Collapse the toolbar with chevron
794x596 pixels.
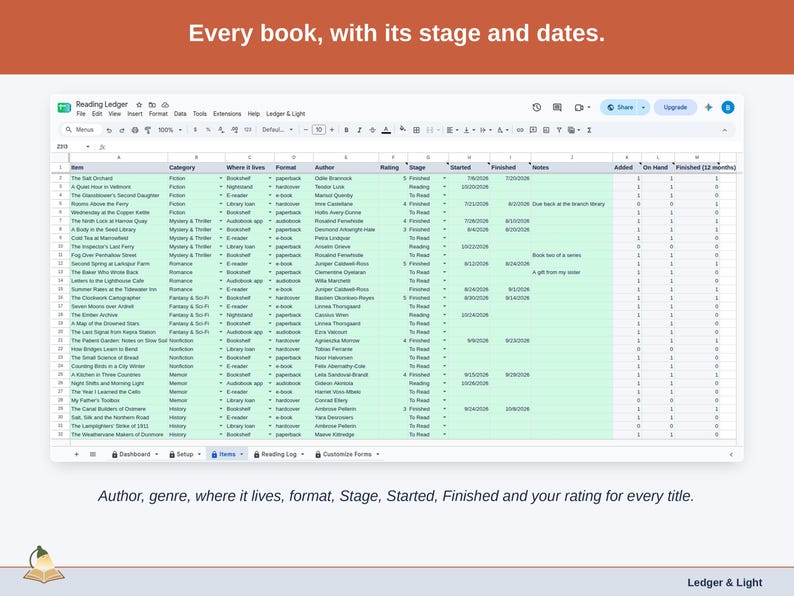(725, 130)
